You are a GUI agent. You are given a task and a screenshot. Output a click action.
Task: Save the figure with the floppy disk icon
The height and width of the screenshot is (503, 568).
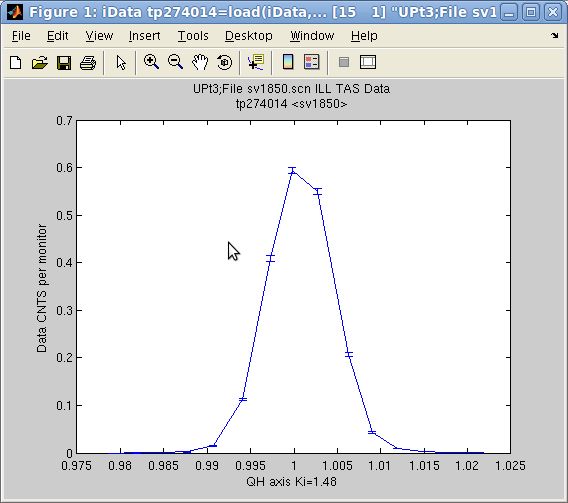tap(64, 63)
